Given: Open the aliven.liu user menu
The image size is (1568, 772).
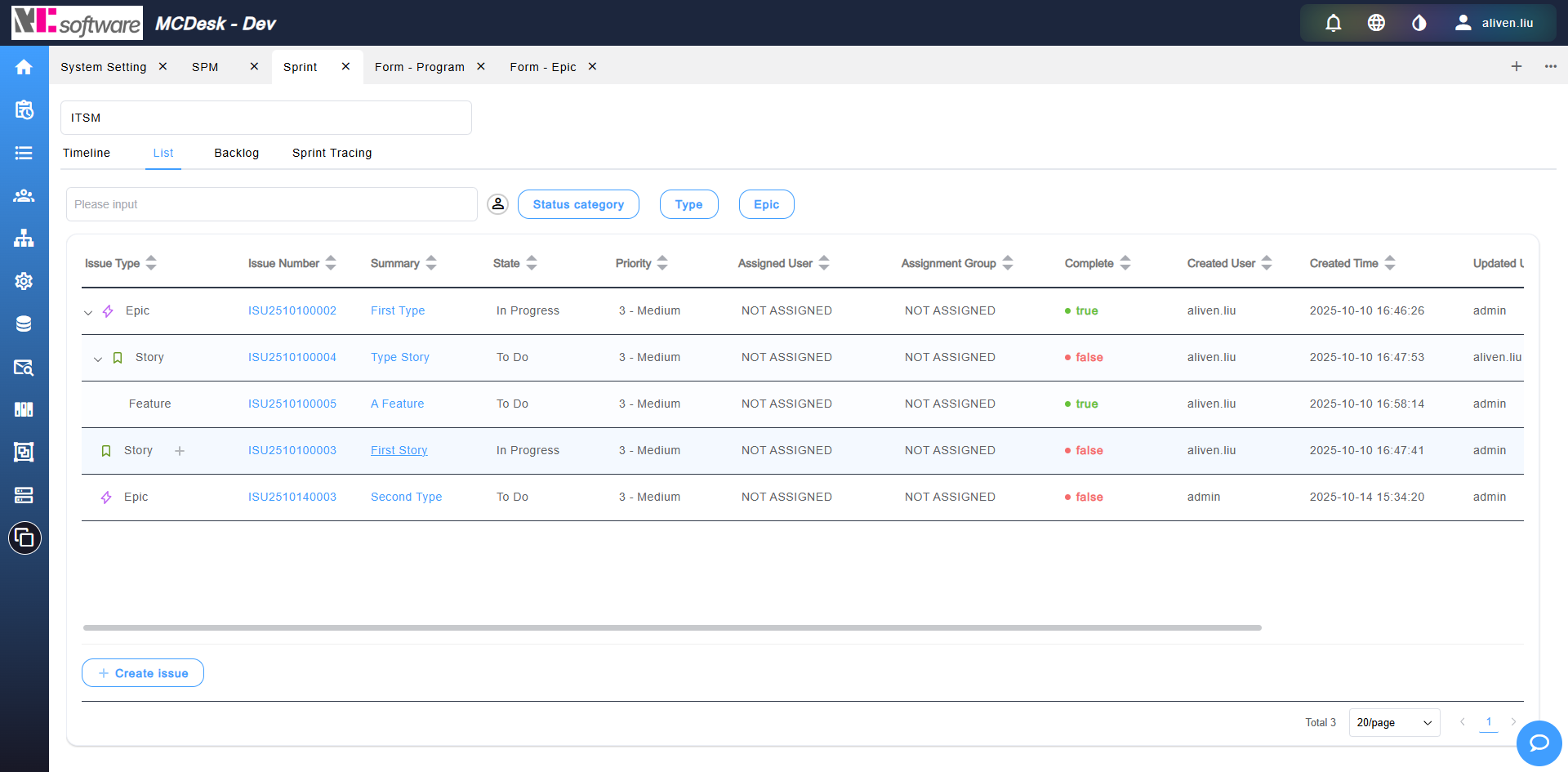Looking at the screenshot, I should (x=1494, y=23).
